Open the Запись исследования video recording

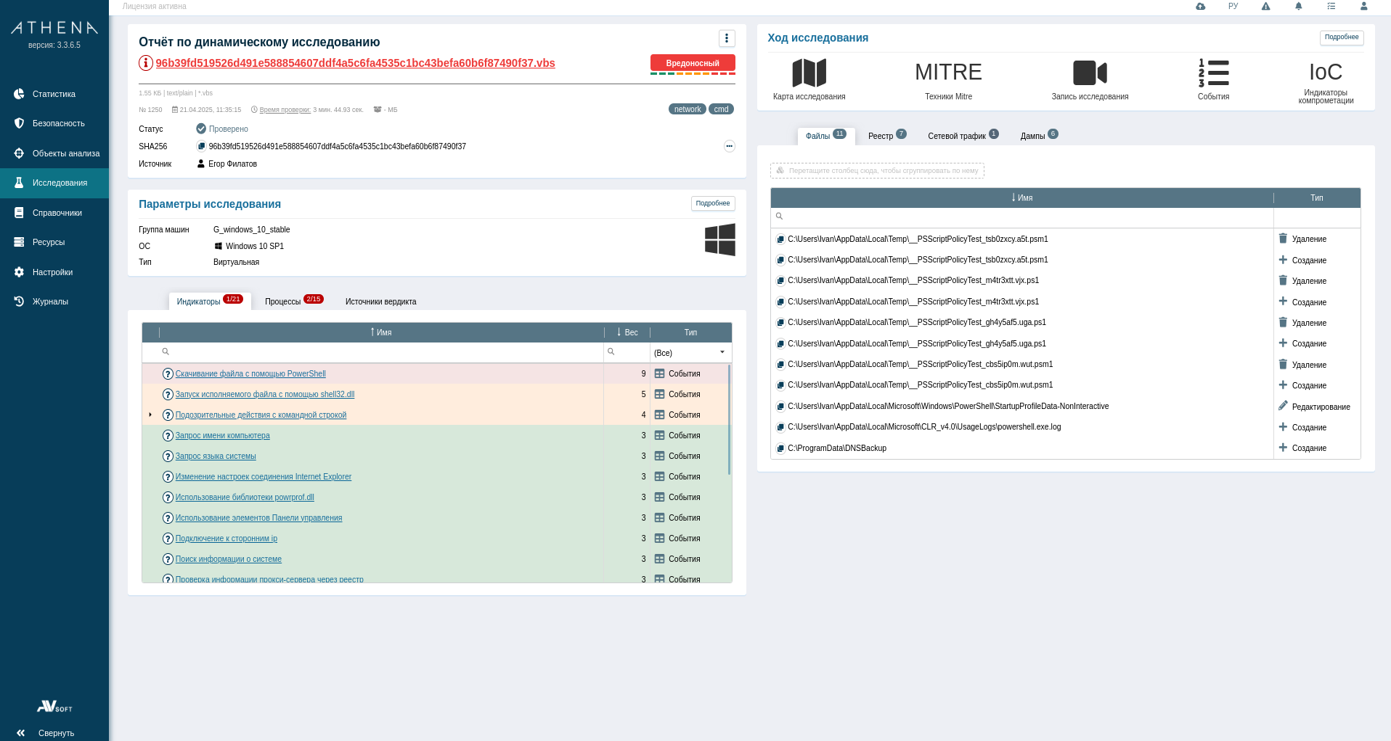pyautogui.click(x=1089, y=74)
